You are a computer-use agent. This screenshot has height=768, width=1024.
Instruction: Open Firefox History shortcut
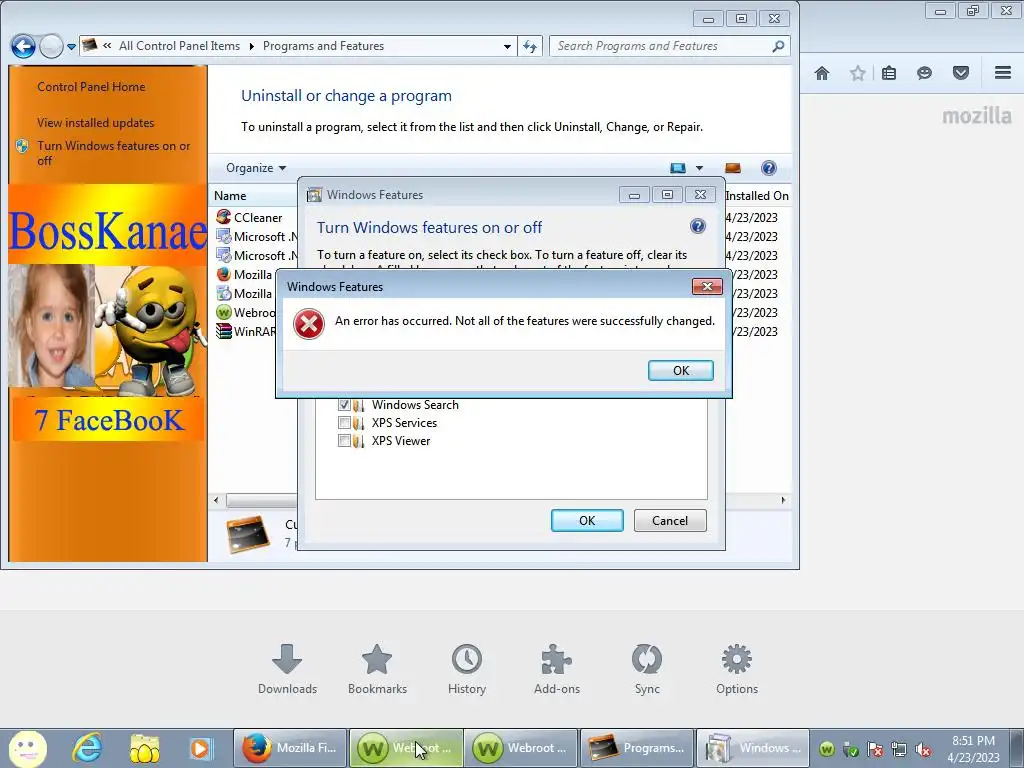coord(467,669)
